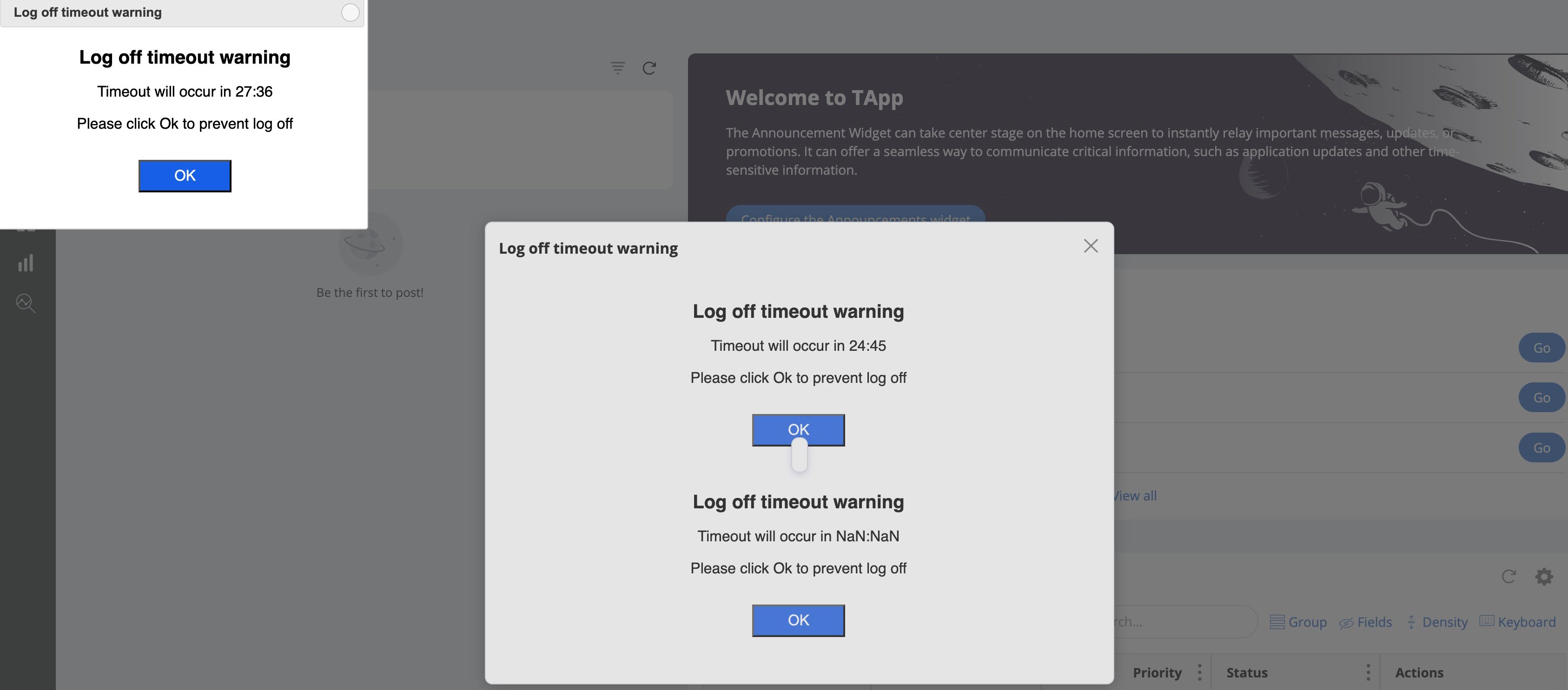Open the insights magnifier icon in sidebar
Screen dimensions: 1568x690
pos(25,303)
